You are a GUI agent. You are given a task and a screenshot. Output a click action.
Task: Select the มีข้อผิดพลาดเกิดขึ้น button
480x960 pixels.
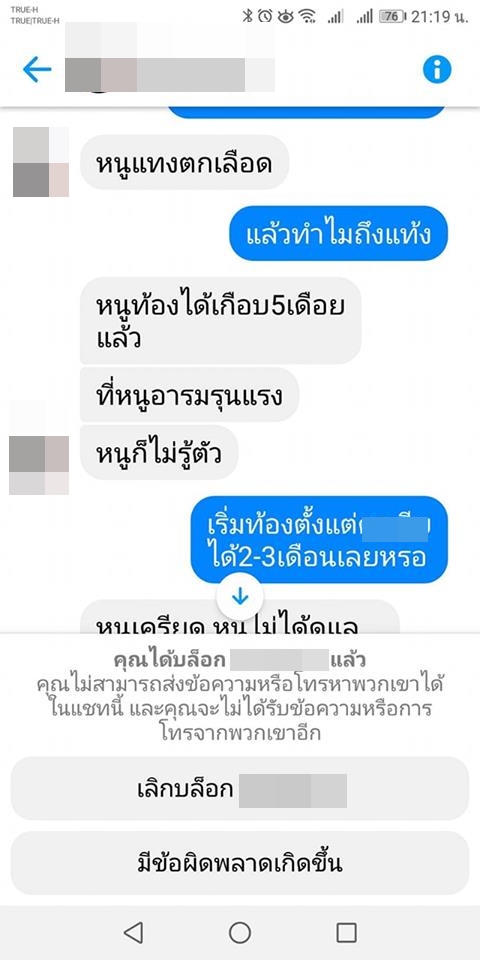pos(240,863)
